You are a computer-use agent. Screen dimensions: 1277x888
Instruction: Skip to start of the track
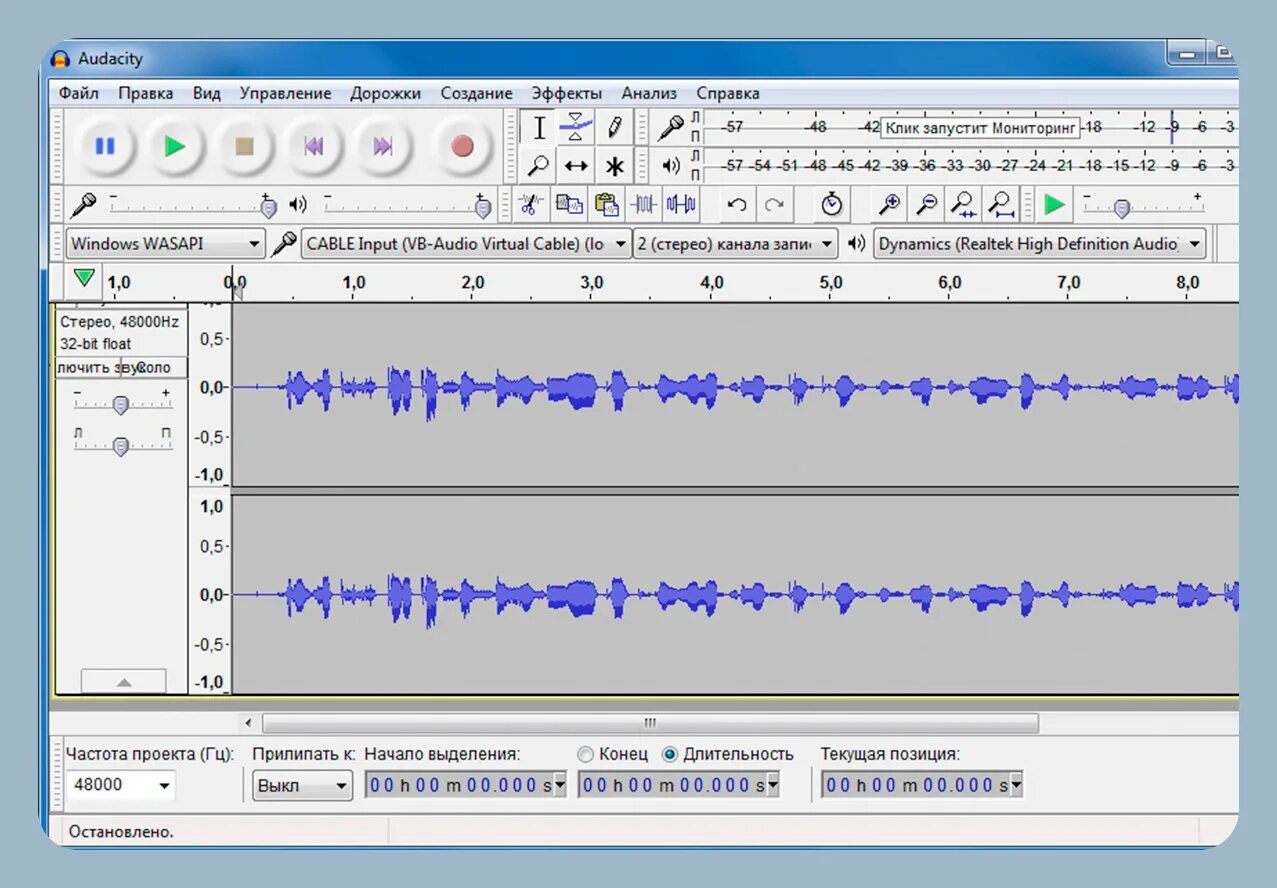(314, 146)
